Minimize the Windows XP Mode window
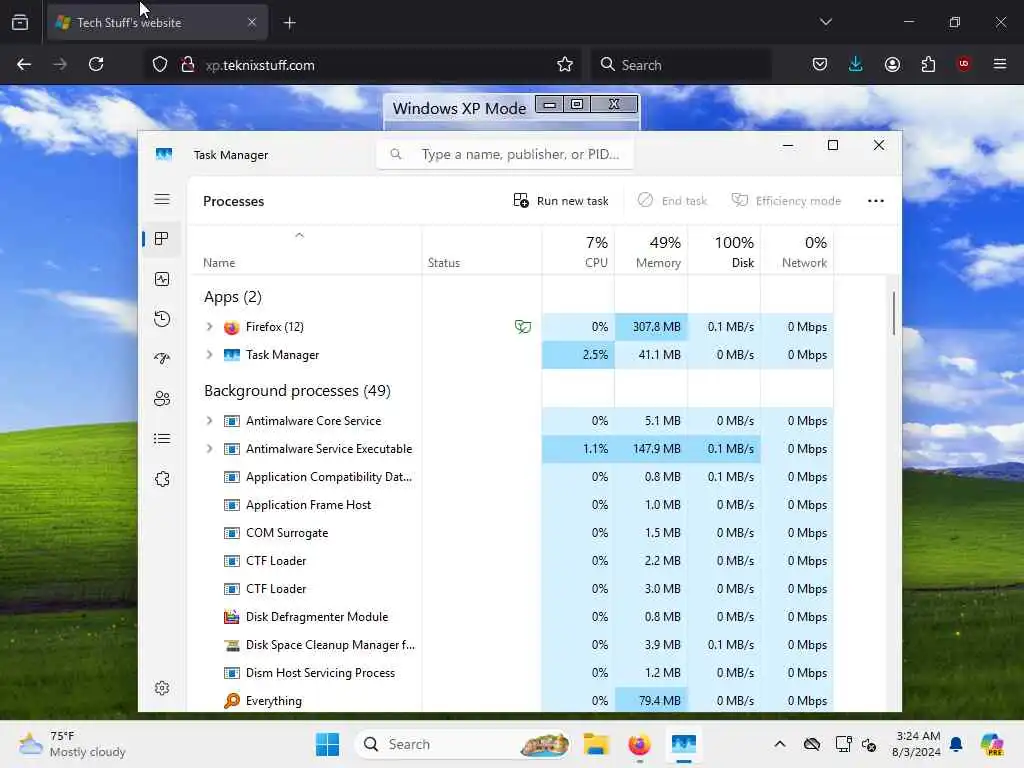1024x768 pixels. [550, 104]
